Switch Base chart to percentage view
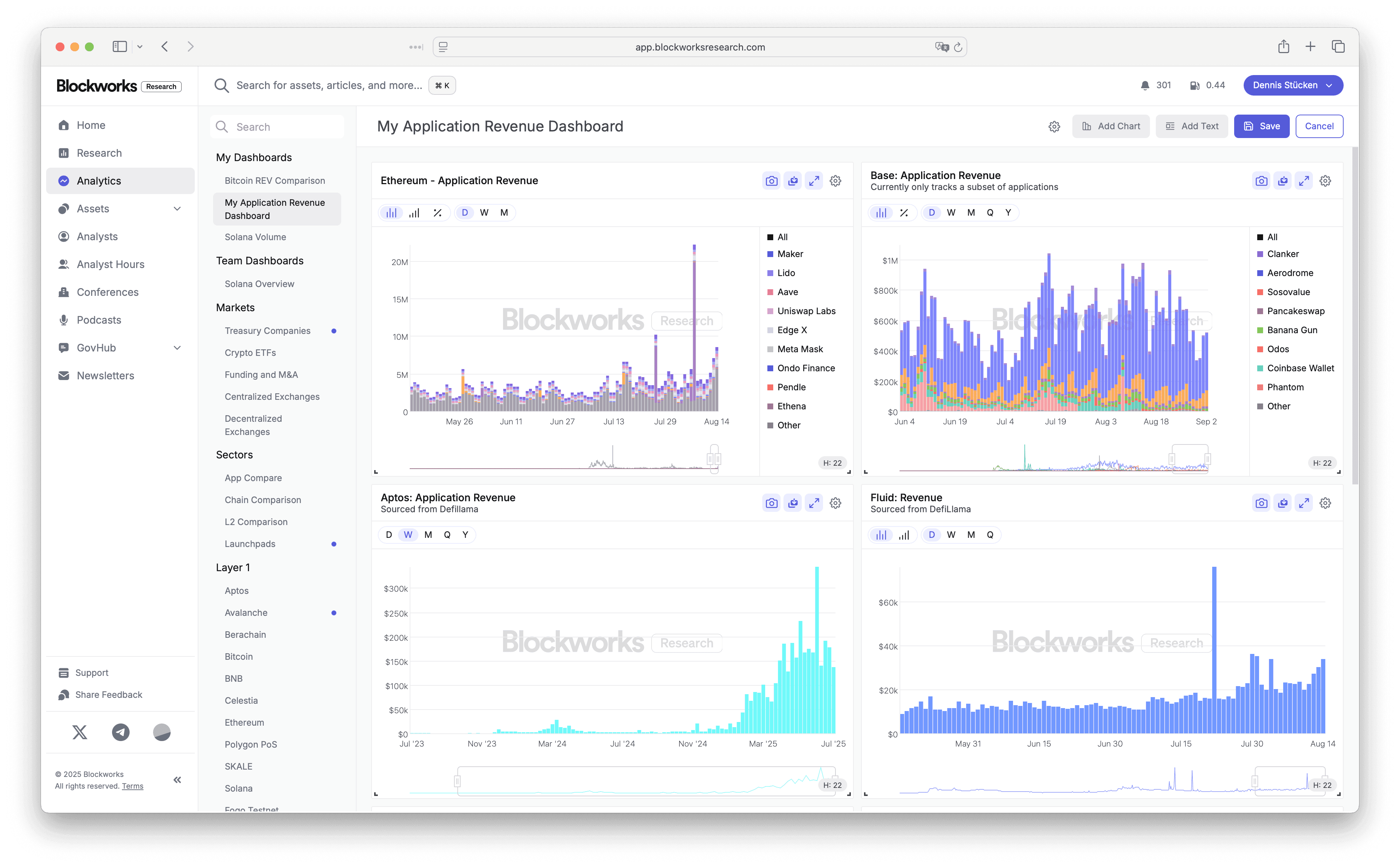The image size is (1400, 867). point(904,213)
